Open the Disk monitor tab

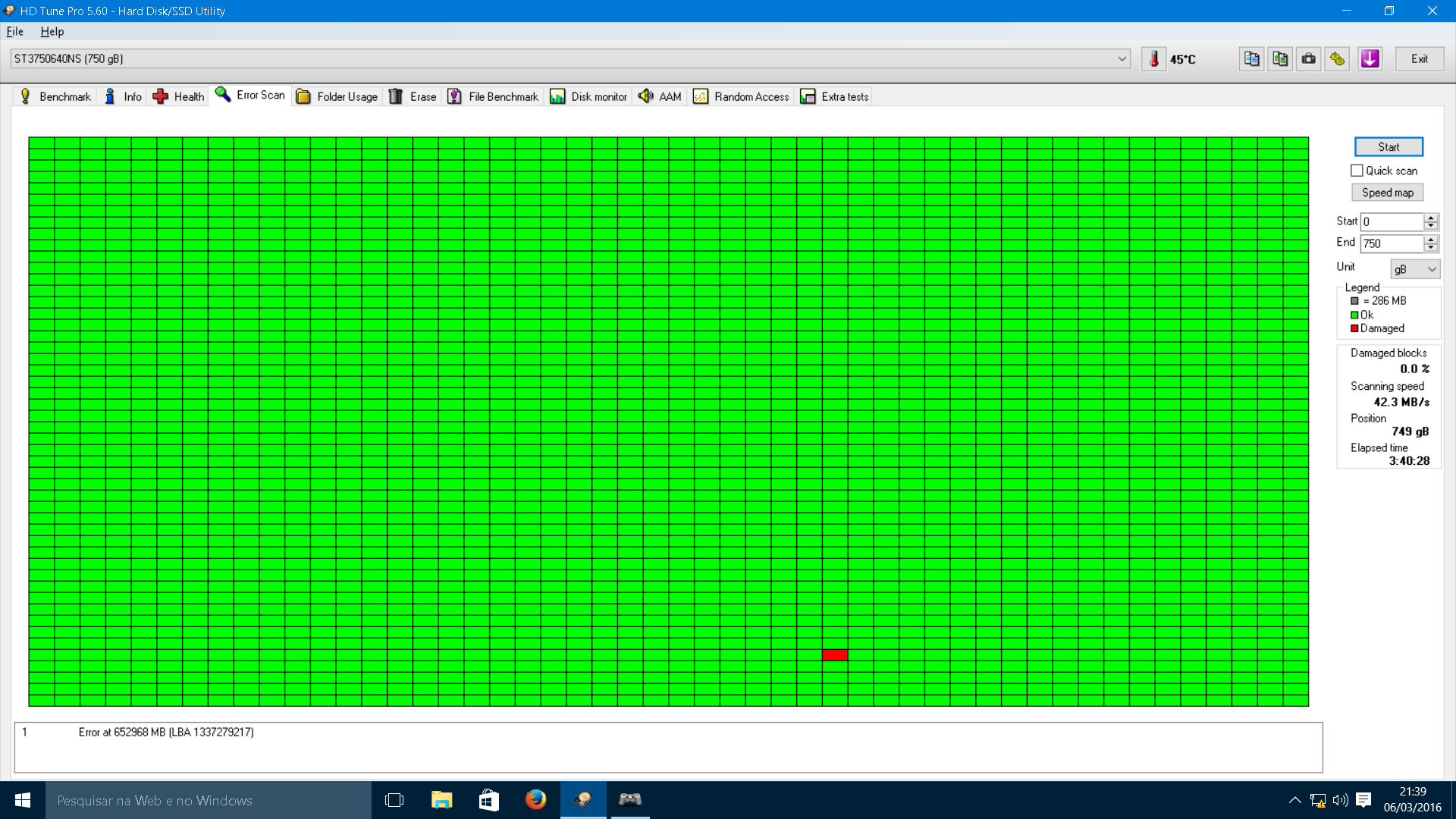(589, 96)
